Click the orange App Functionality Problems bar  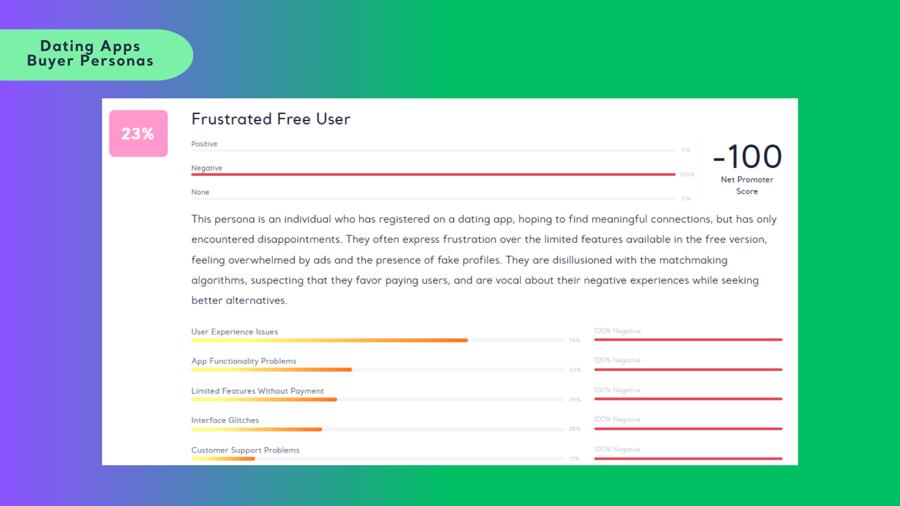pos(271,370)
